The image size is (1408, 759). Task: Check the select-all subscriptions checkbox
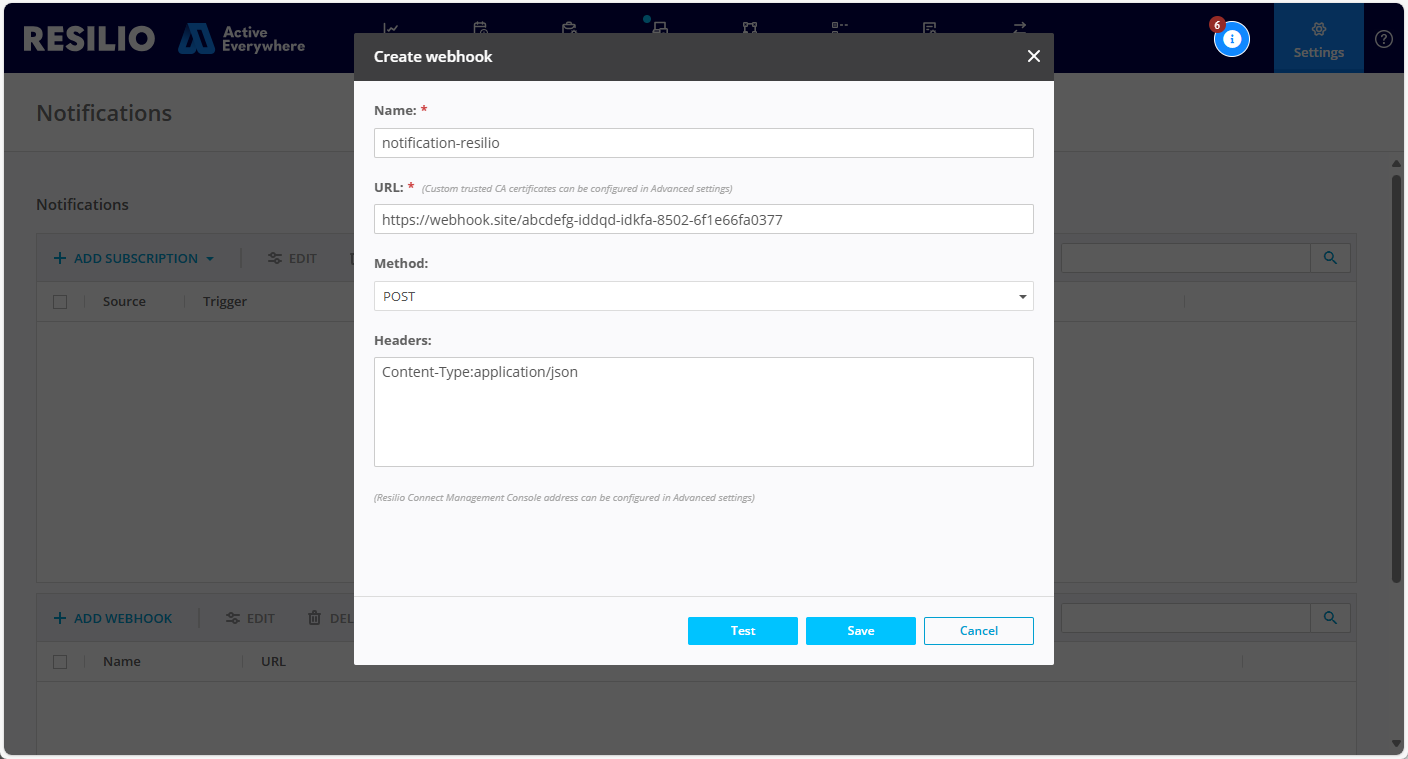[60, 301]
